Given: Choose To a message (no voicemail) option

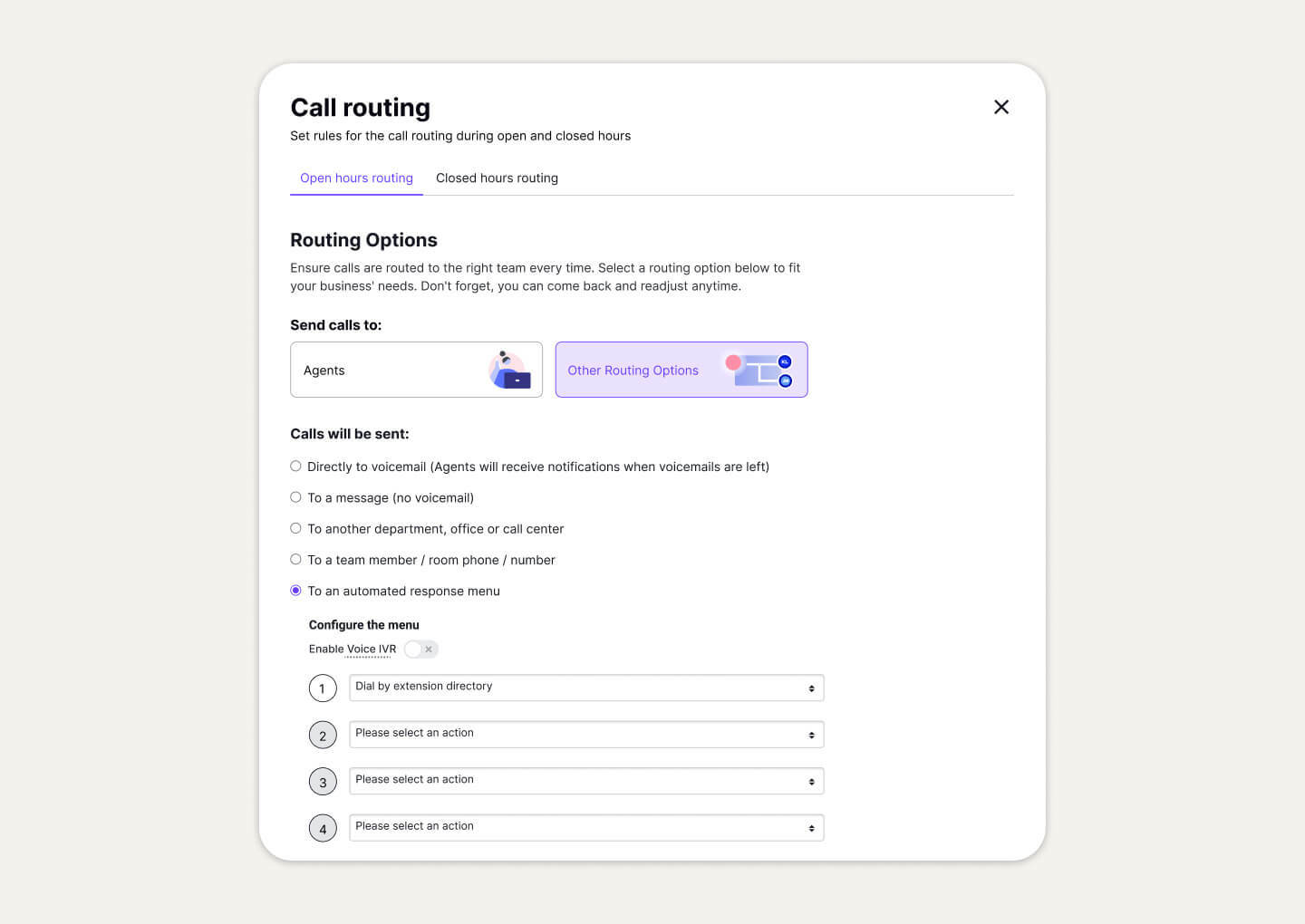Looking at the screenshot, I should coord(295,496).
